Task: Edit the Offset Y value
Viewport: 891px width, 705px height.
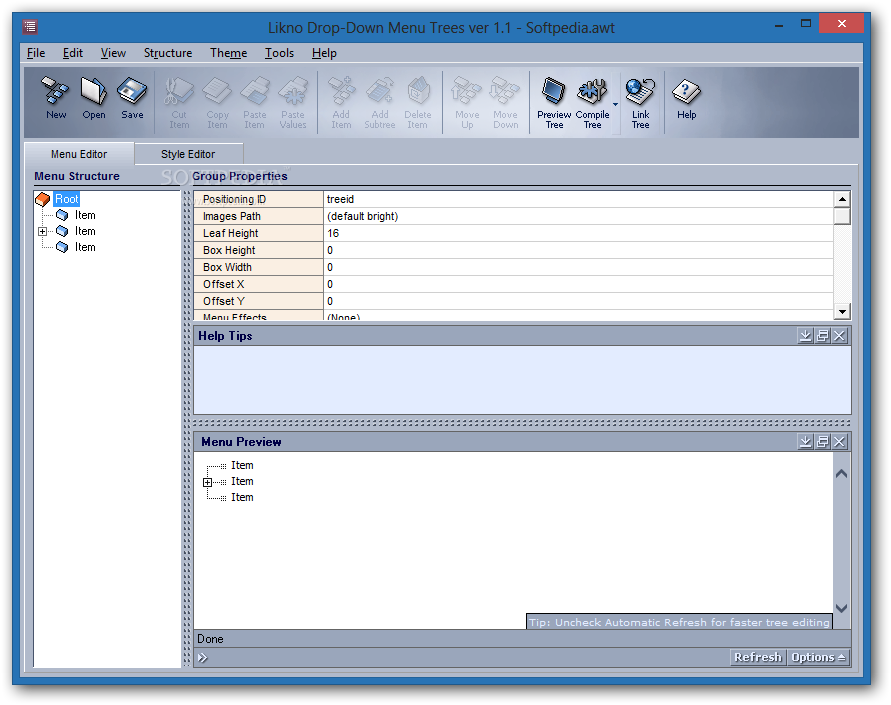Action: (x=578, y=301)
